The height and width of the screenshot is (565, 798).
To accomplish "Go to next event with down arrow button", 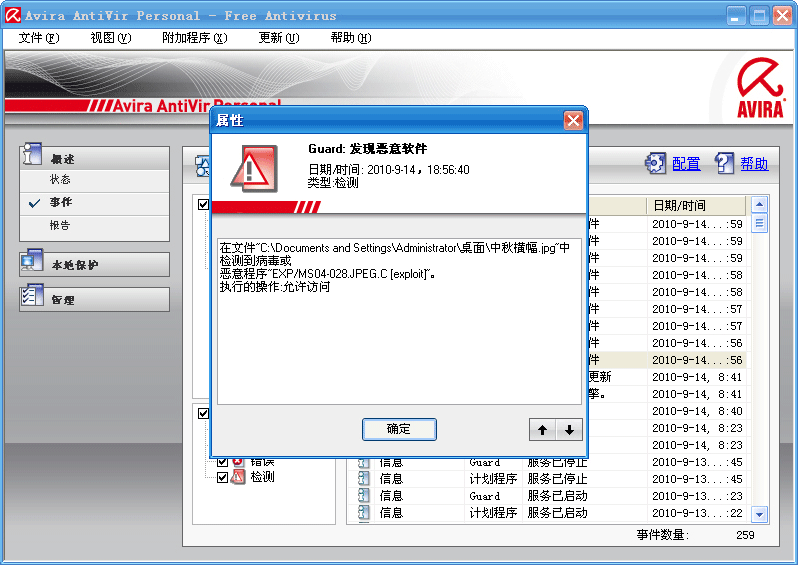I will (569, 430).
